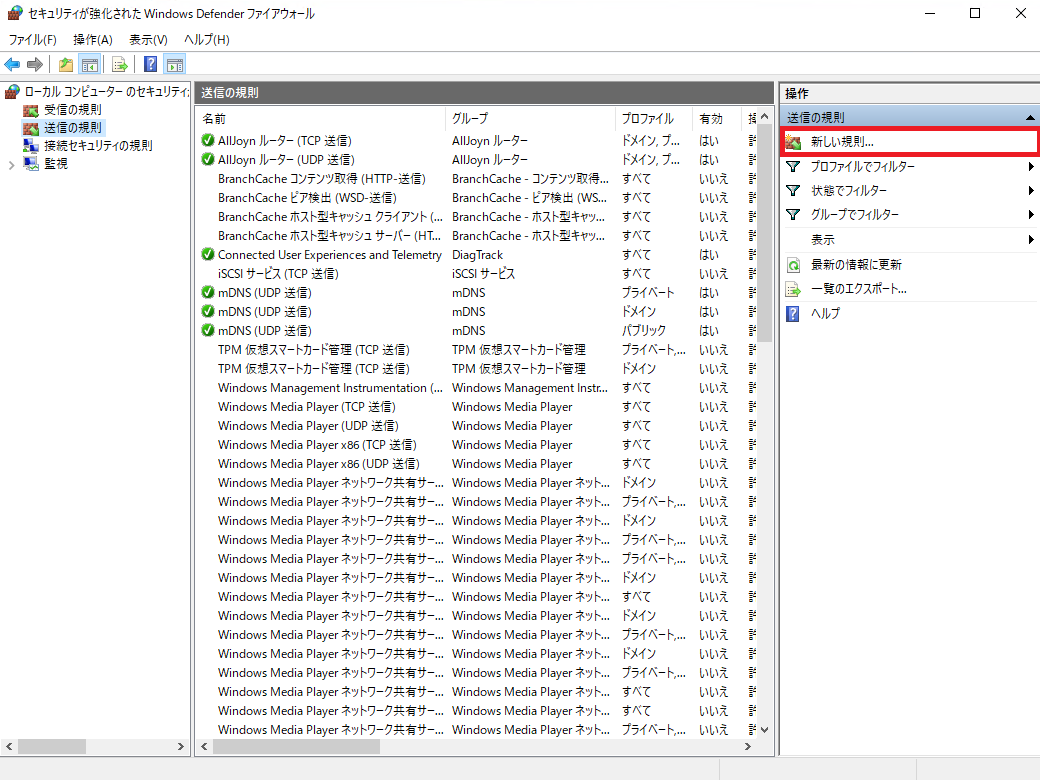Viewport: 1040px width, 780px height.
Task: Click the green check on the mDNS ドメイン row
Action: tap(208, 312)
